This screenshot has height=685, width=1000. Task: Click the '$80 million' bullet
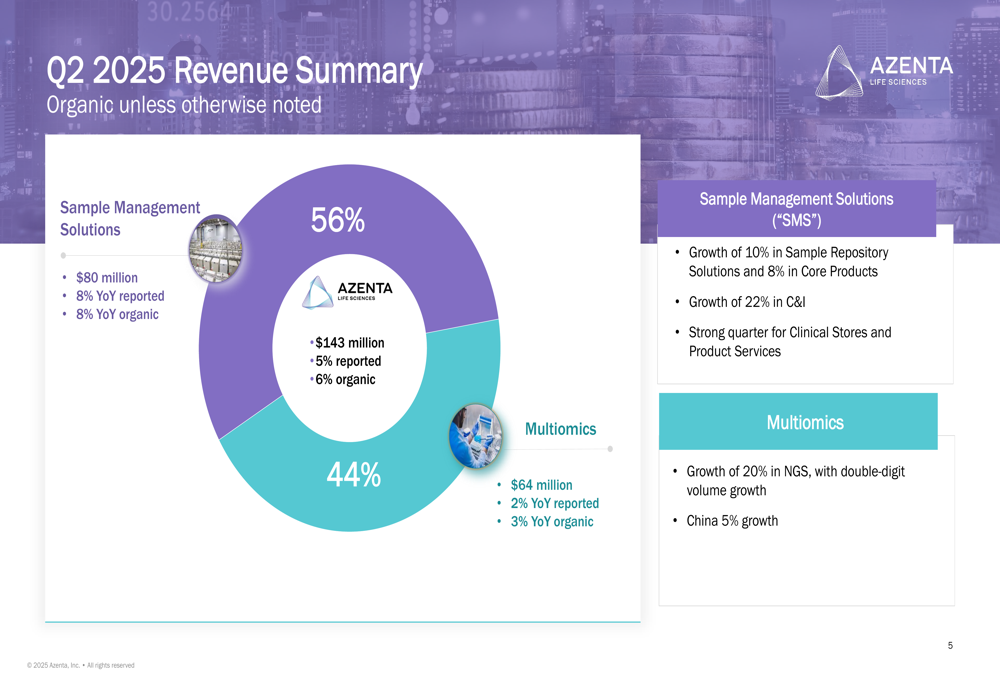point(107,277)
